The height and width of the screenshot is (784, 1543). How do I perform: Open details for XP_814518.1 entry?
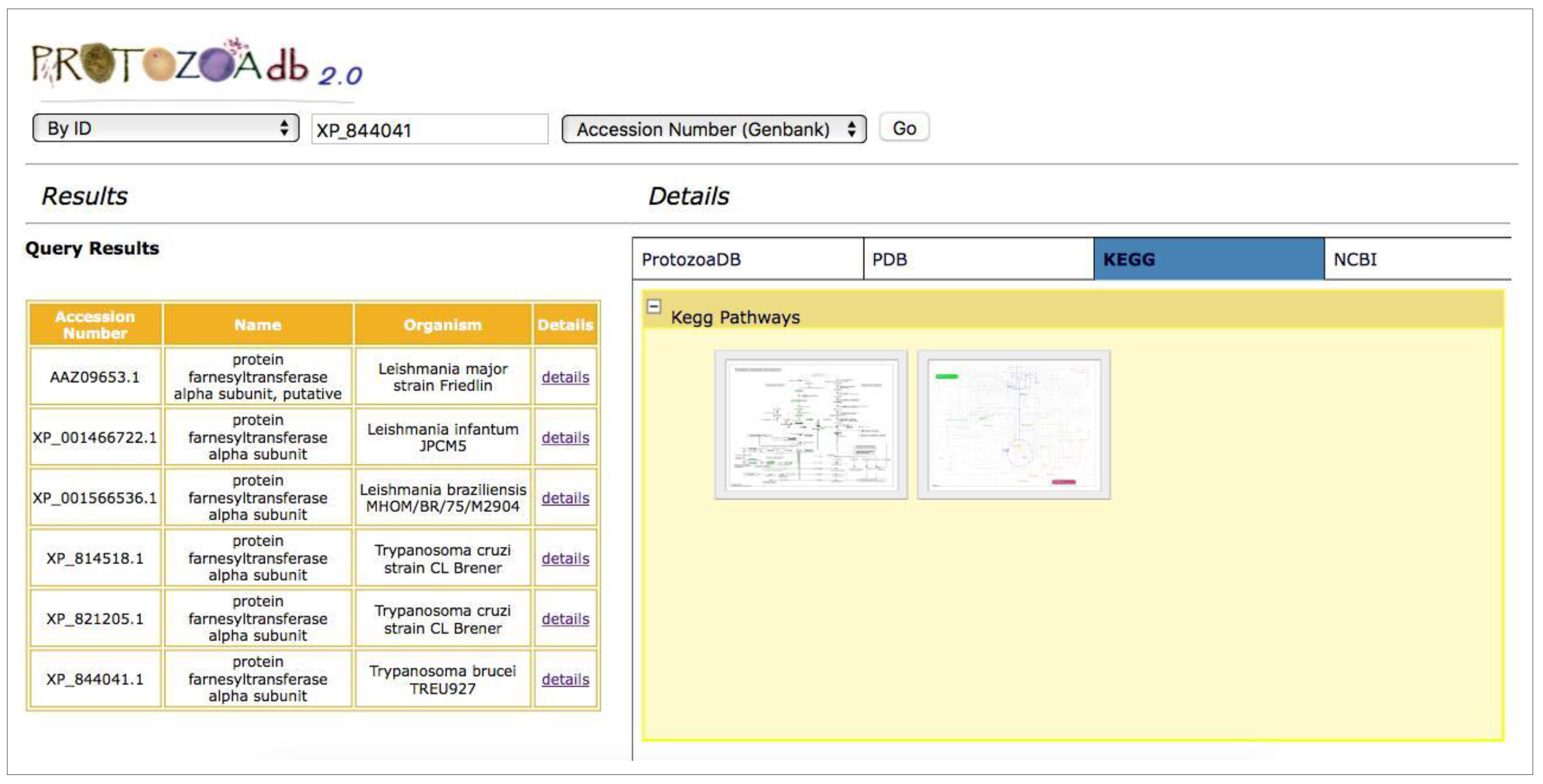coord(565,559)
